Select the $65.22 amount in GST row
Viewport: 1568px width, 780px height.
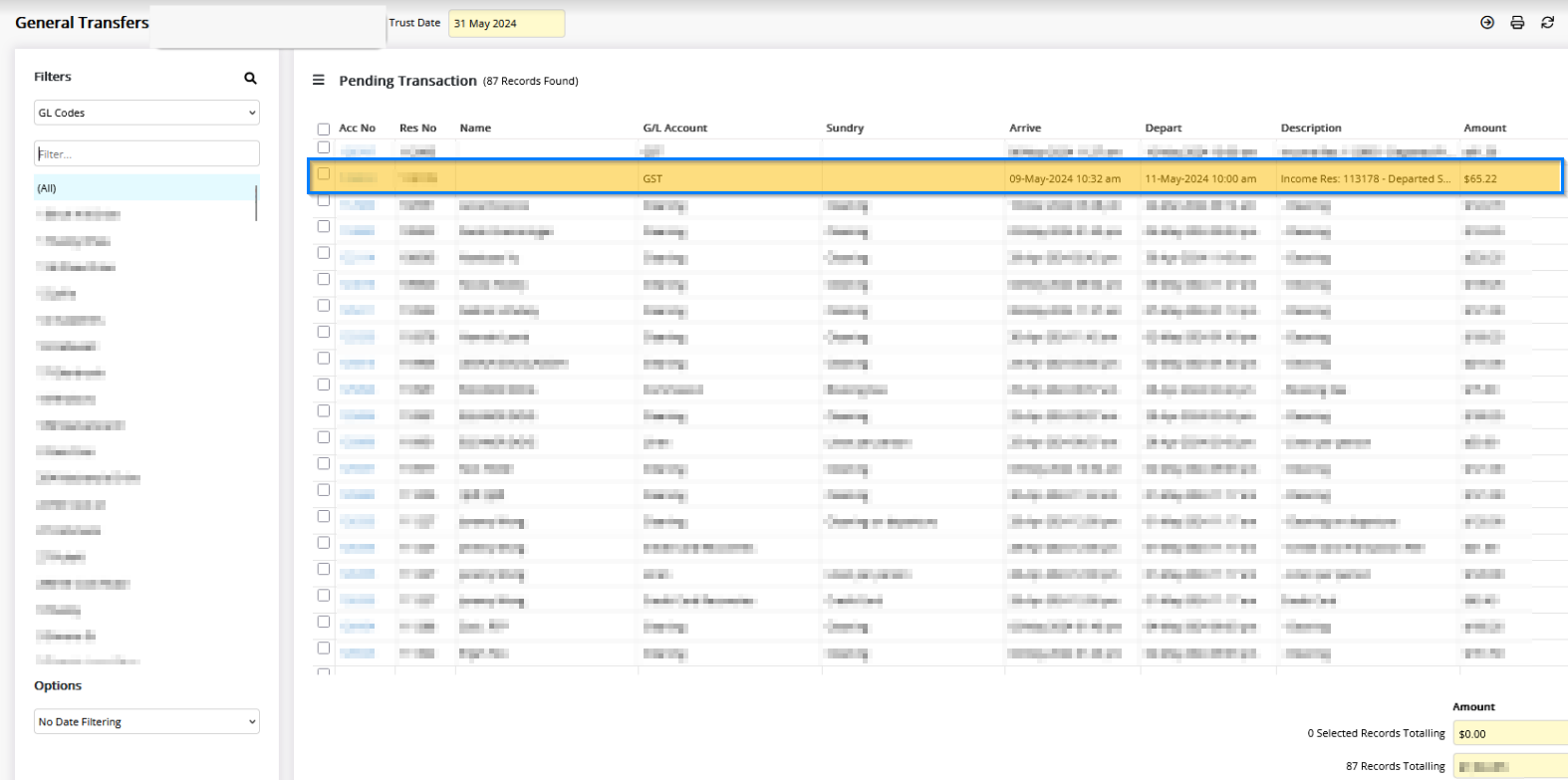pos(1480,179)
